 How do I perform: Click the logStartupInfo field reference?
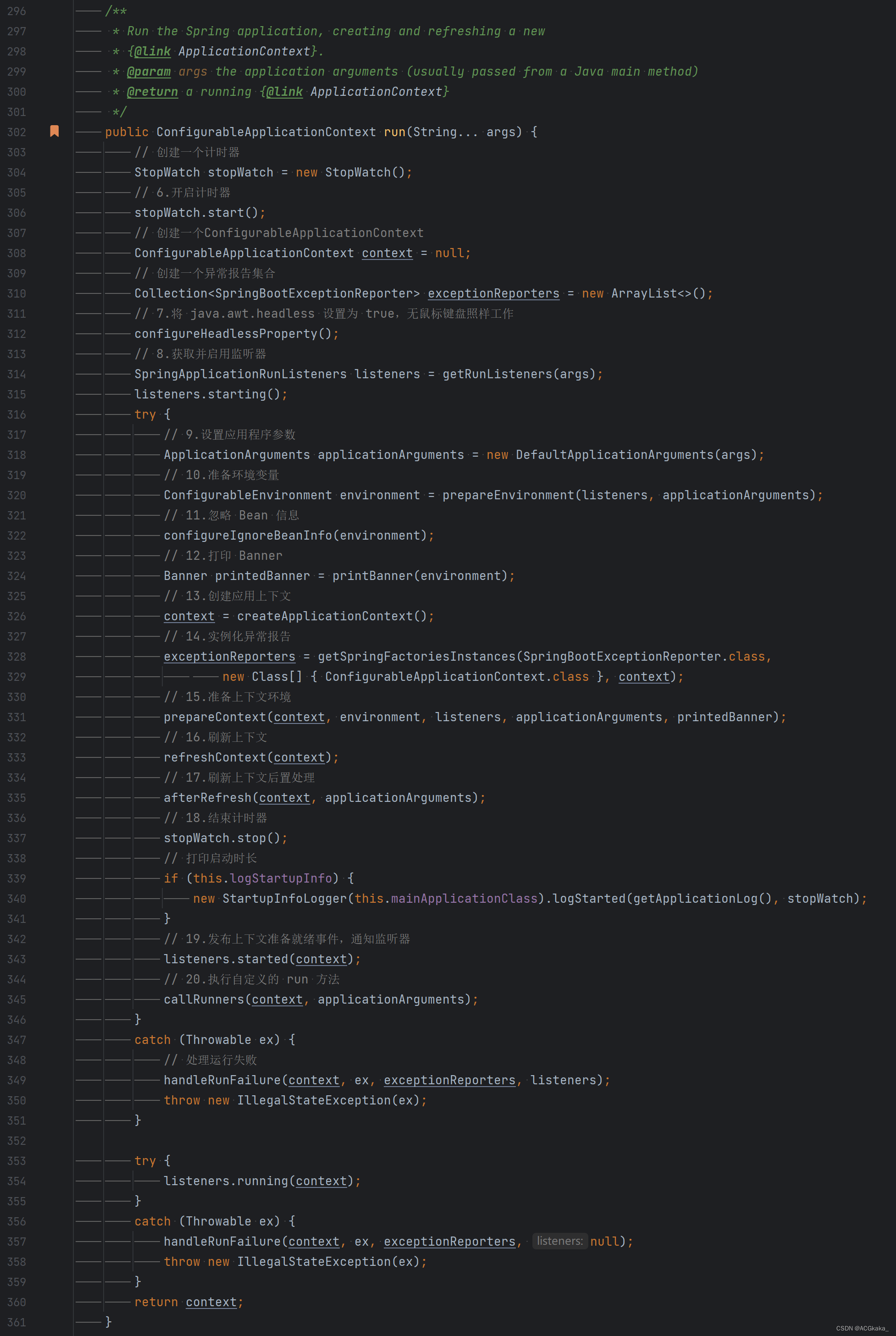pos(281,878)
